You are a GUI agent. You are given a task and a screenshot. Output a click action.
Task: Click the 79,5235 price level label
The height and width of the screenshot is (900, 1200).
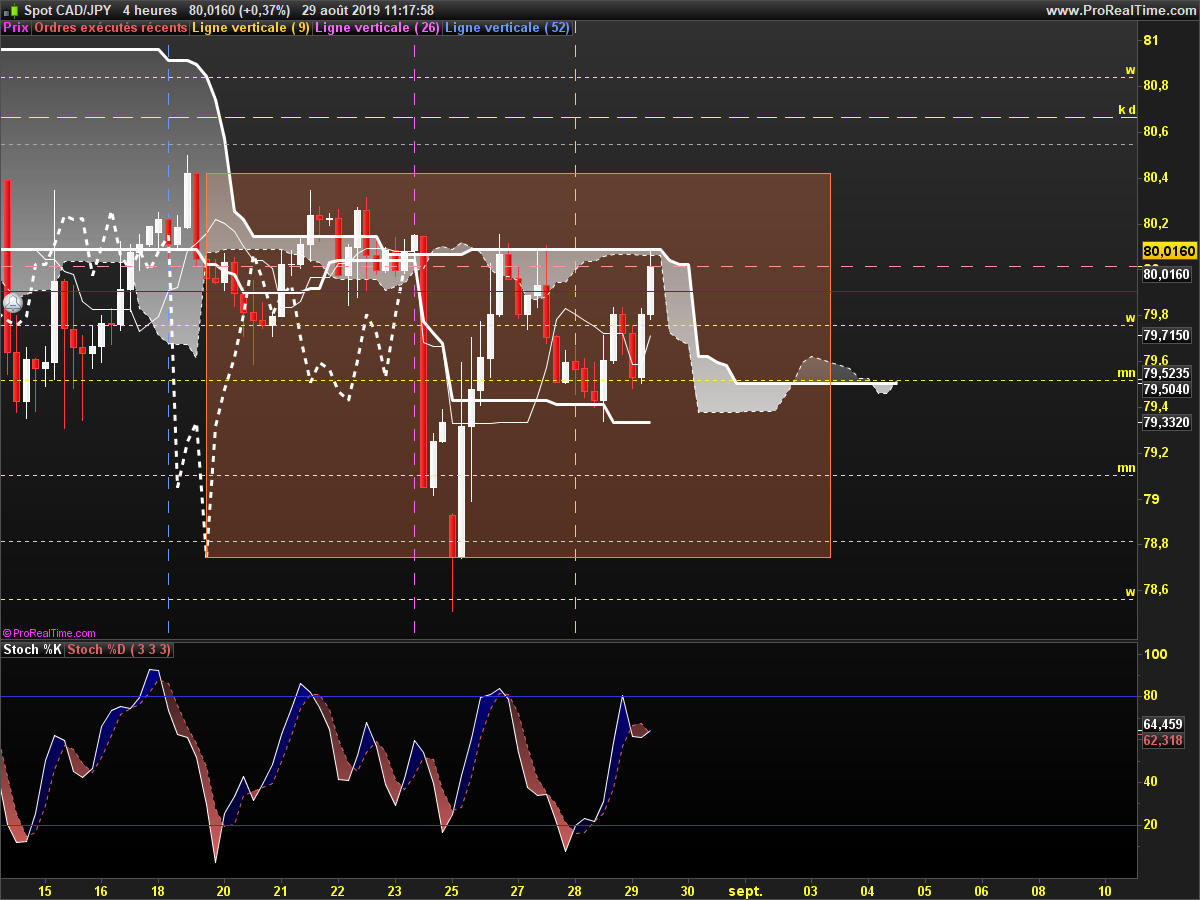(x=1166, y=372)
